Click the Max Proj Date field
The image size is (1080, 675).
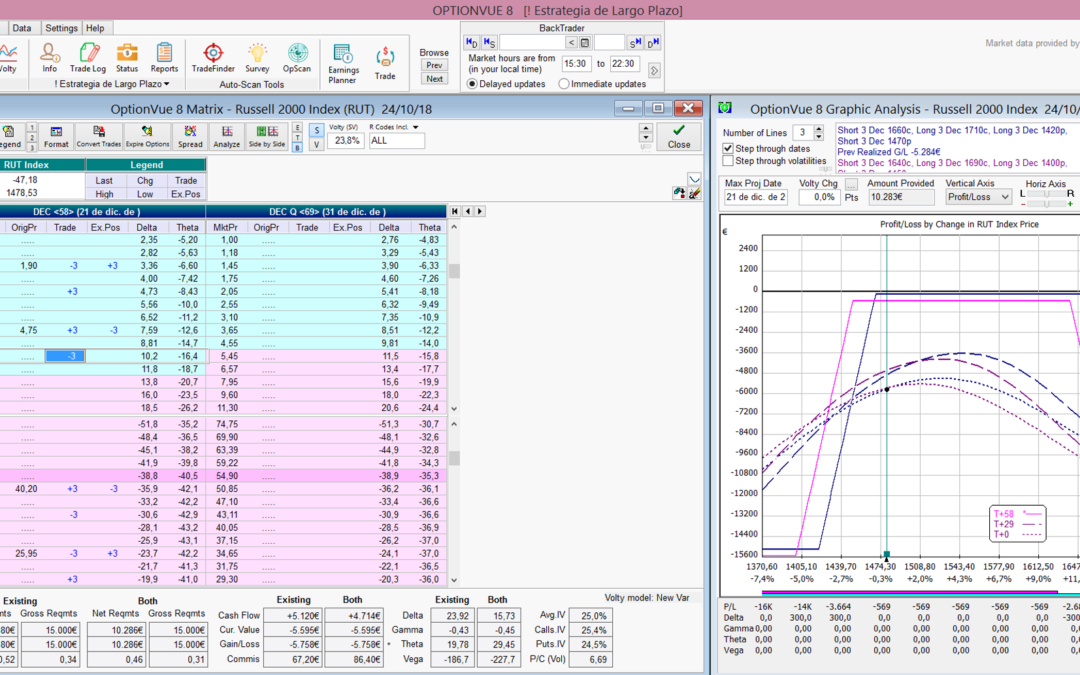(x=754, y=197)
